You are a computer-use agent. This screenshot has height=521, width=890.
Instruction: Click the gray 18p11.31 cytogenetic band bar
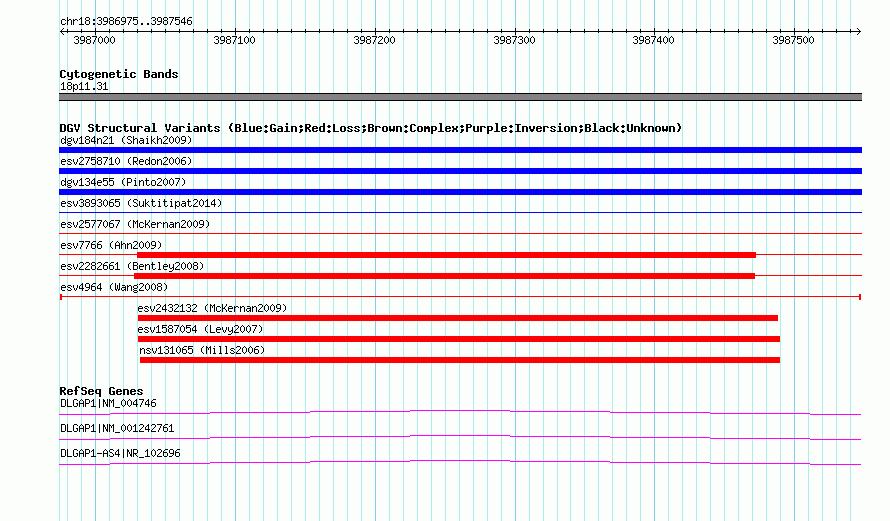point(460,97)
